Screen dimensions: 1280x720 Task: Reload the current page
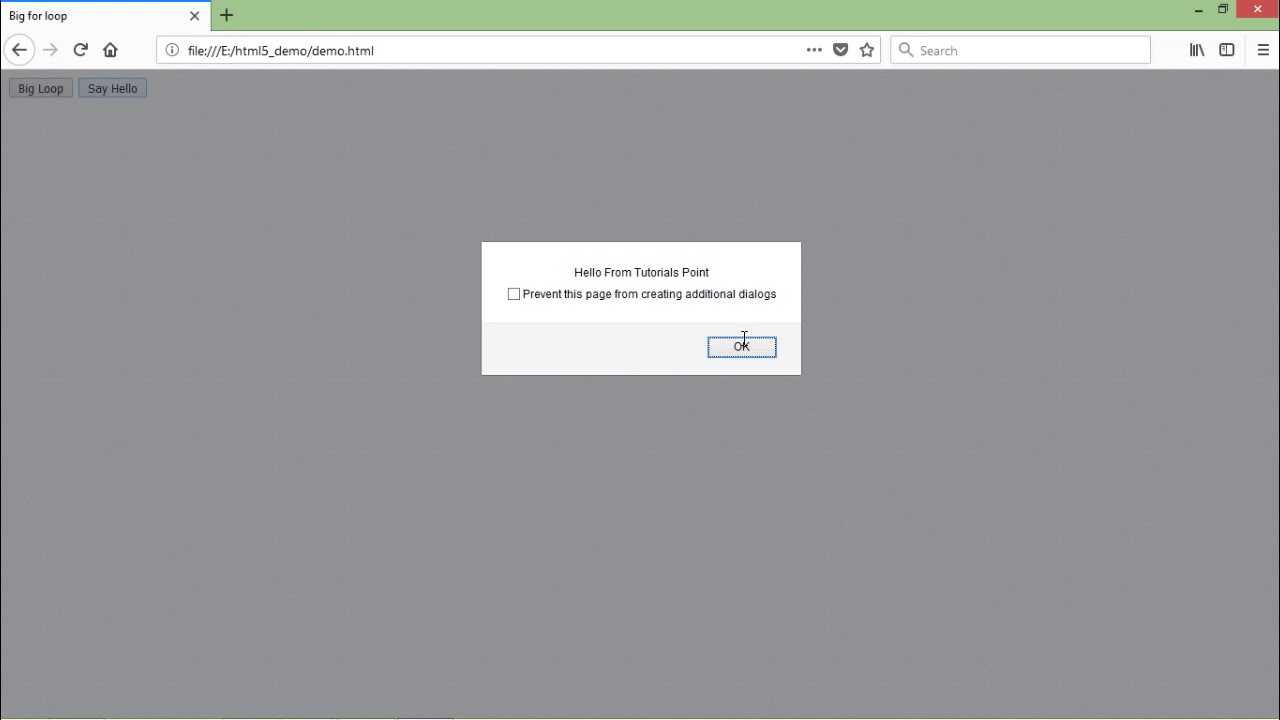pos(80,50)
